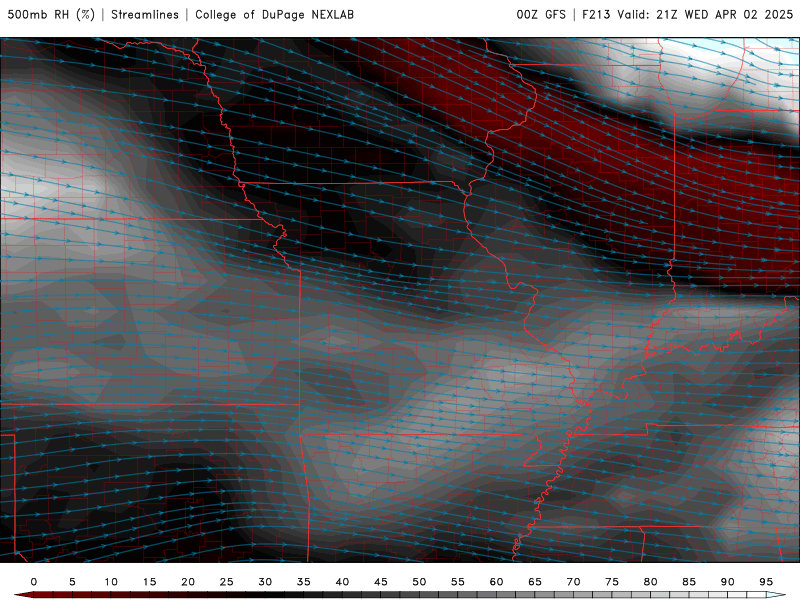
Task: Click the "70" value on the color scale
Action: tap(573, 582)
